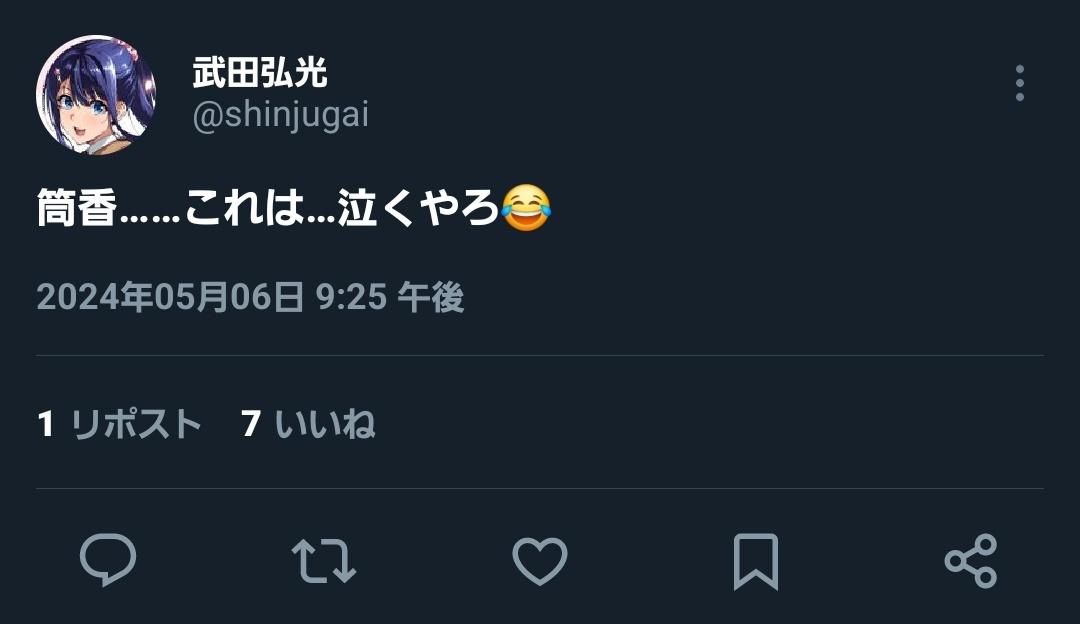Viewport: 1080px width, 624px height.
Task: Click the 2024年05月06日 date stamp
Action: 170,298
